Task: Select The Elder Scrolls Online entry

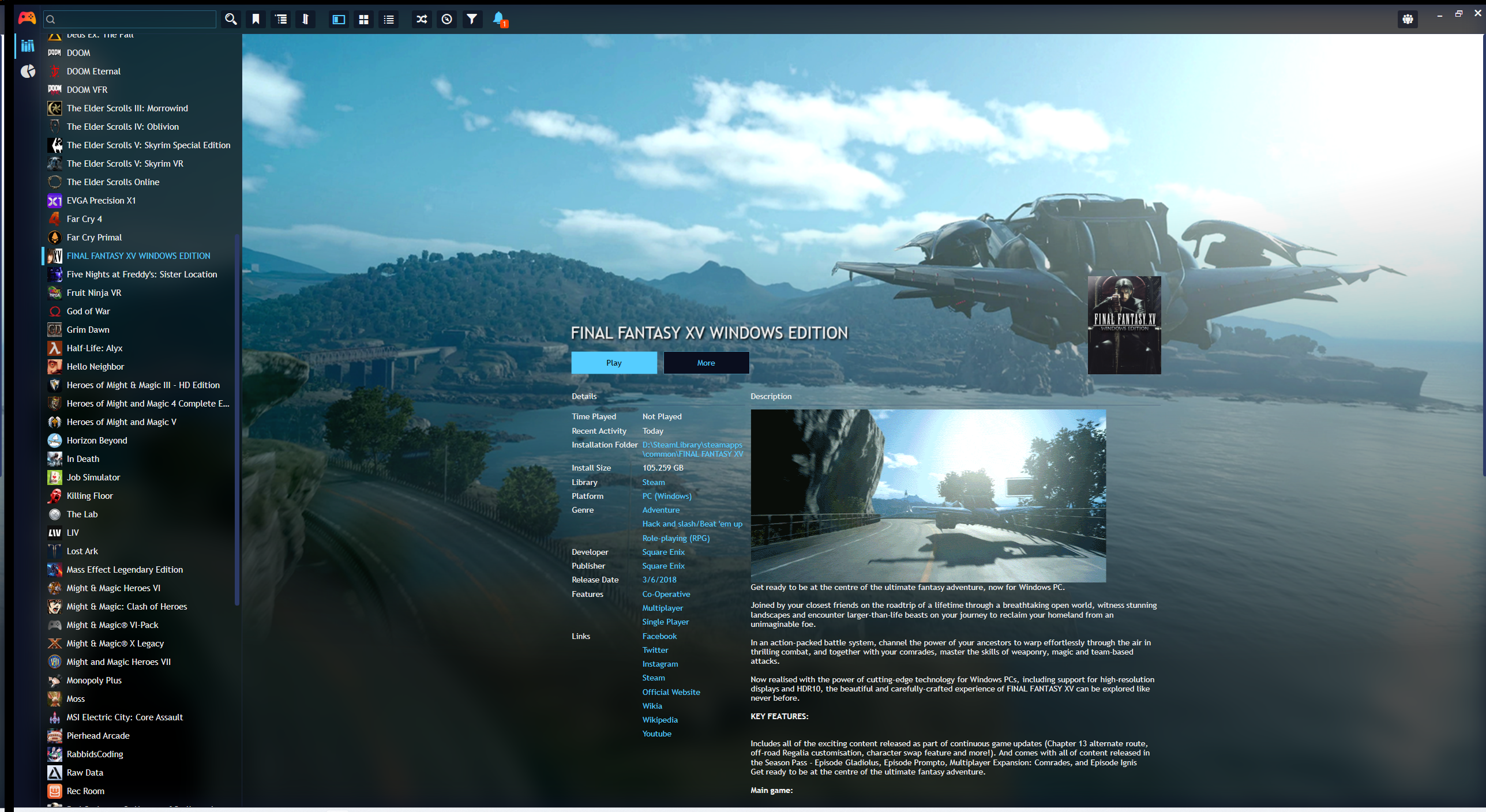Action: click(141, 182)
